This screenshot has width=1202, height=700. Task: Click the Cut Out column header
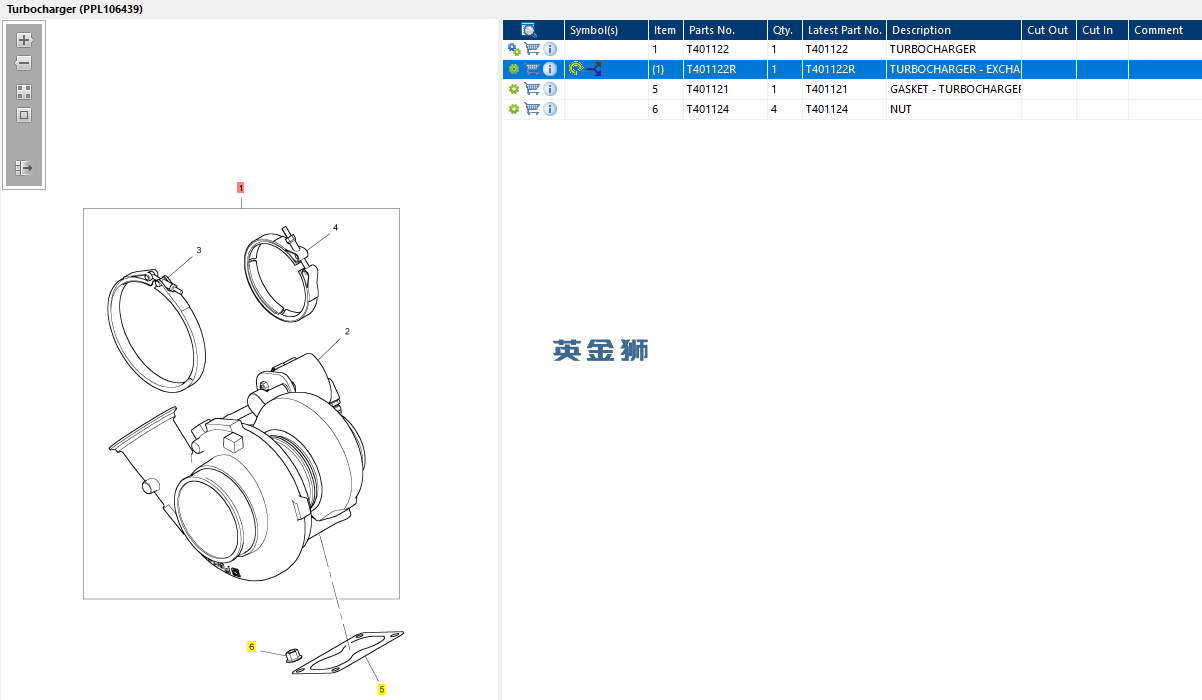click(1048, 30)
